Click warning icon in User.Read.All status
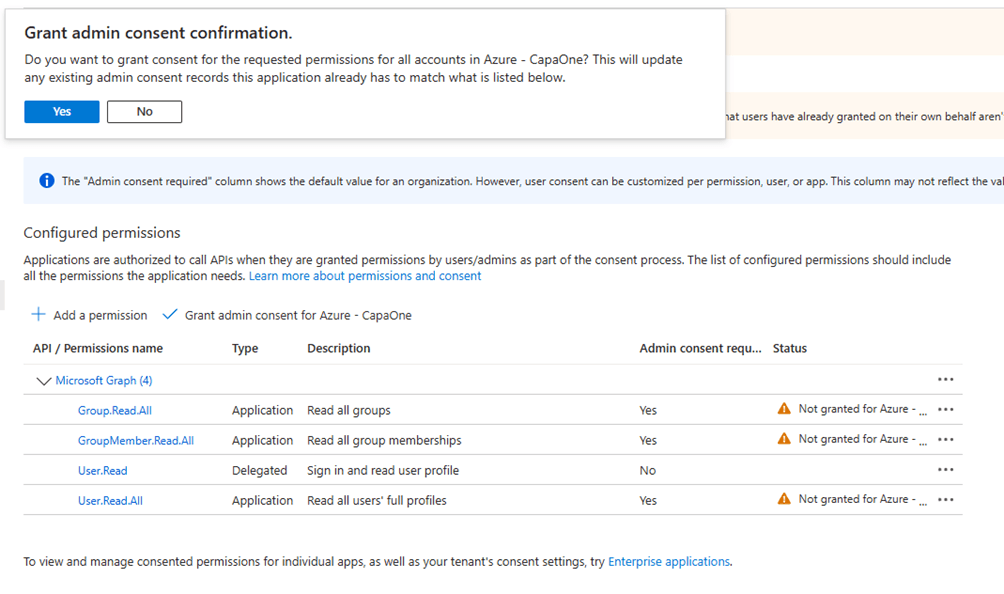Viewport: 1004px width, 594px height. click(x=784, y=499)
